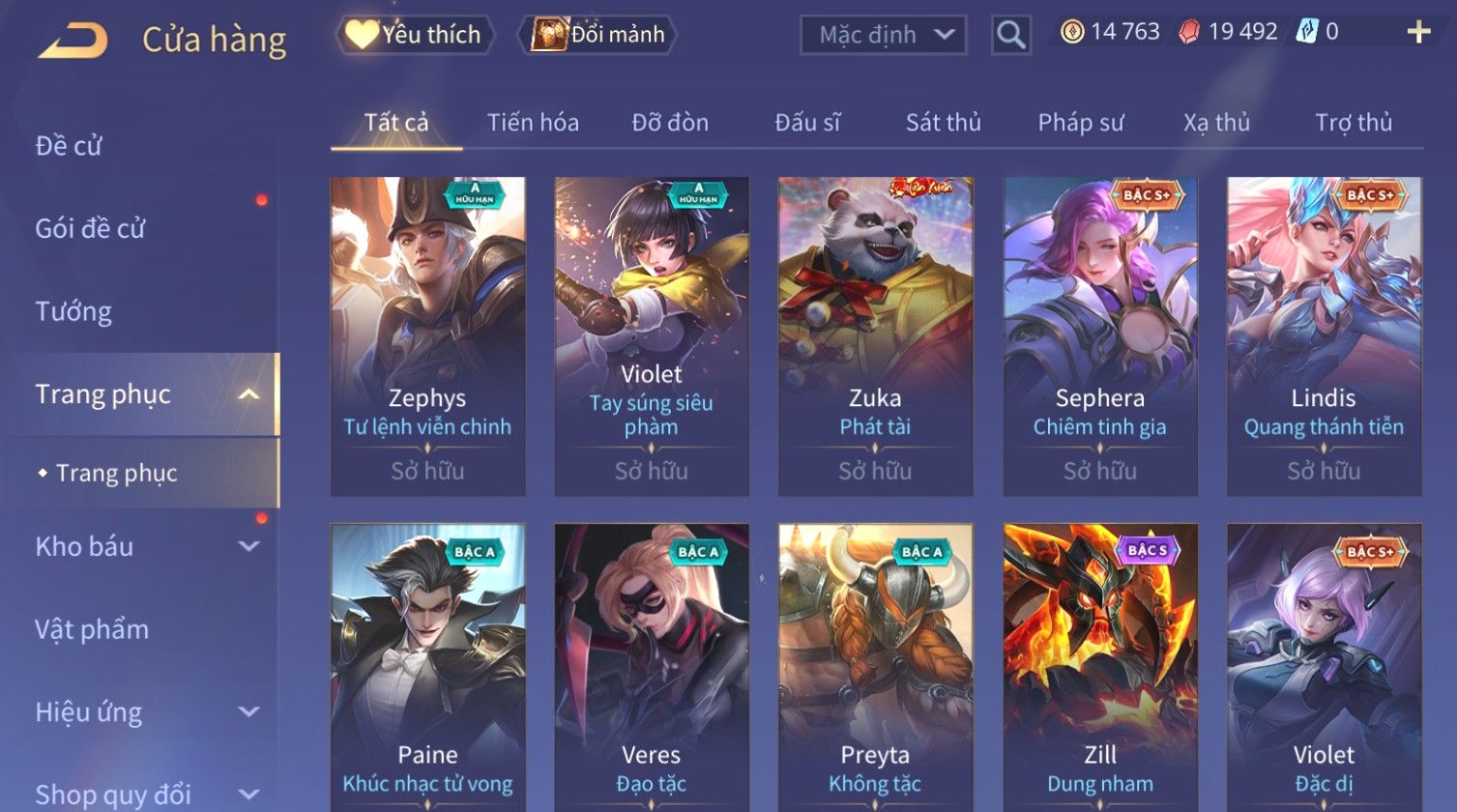Viewport: 1457px width, 812px height.
Task: Select the Tiến hóa tab
Action: [x=533, y=123]
